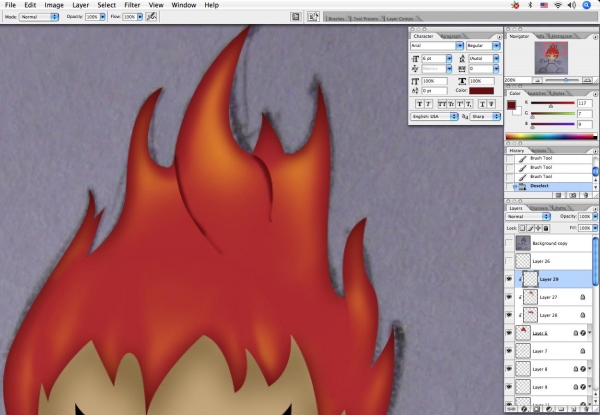Delete current history state trash icon
Screen dimensions: 600x415
(x=585, y=195)
